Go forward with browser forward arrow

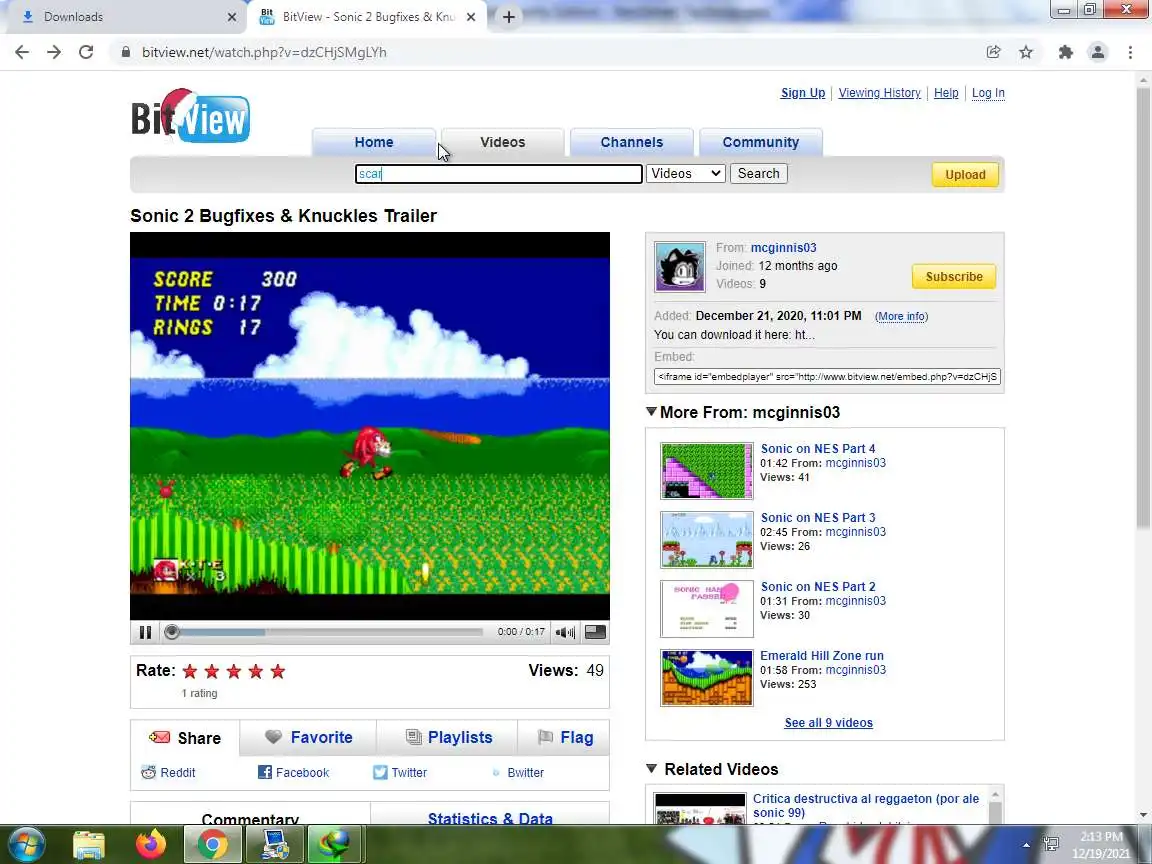point(54,52)
